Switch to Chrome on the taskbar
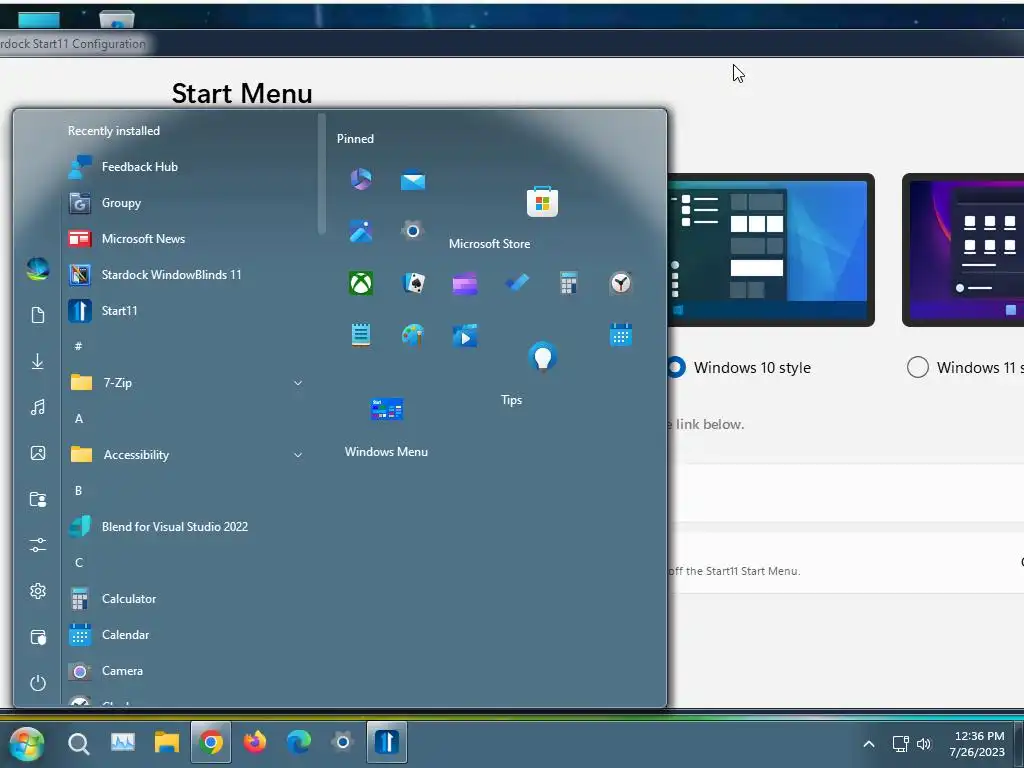 point(210,743)
